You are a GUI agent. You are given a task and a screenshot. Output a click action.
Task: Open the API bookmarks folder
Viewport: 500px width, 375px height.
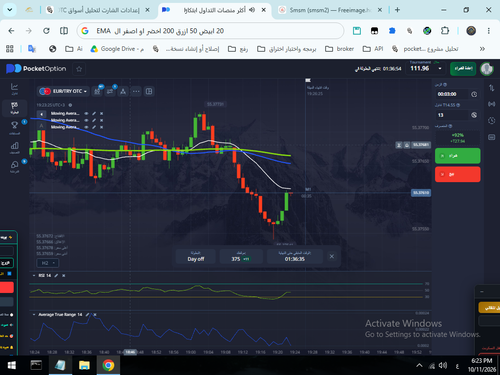point(373,49)
